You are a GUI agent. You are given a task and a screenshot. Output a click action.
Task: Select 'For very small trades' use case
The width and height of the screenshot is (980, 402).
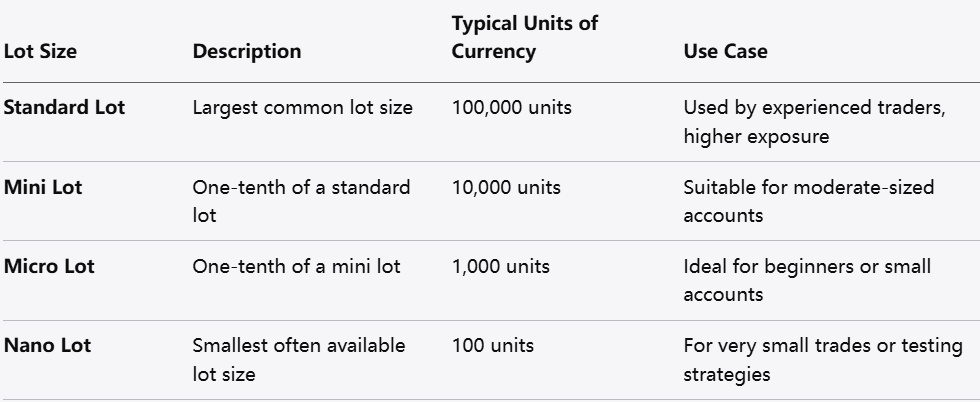[822, 360]
